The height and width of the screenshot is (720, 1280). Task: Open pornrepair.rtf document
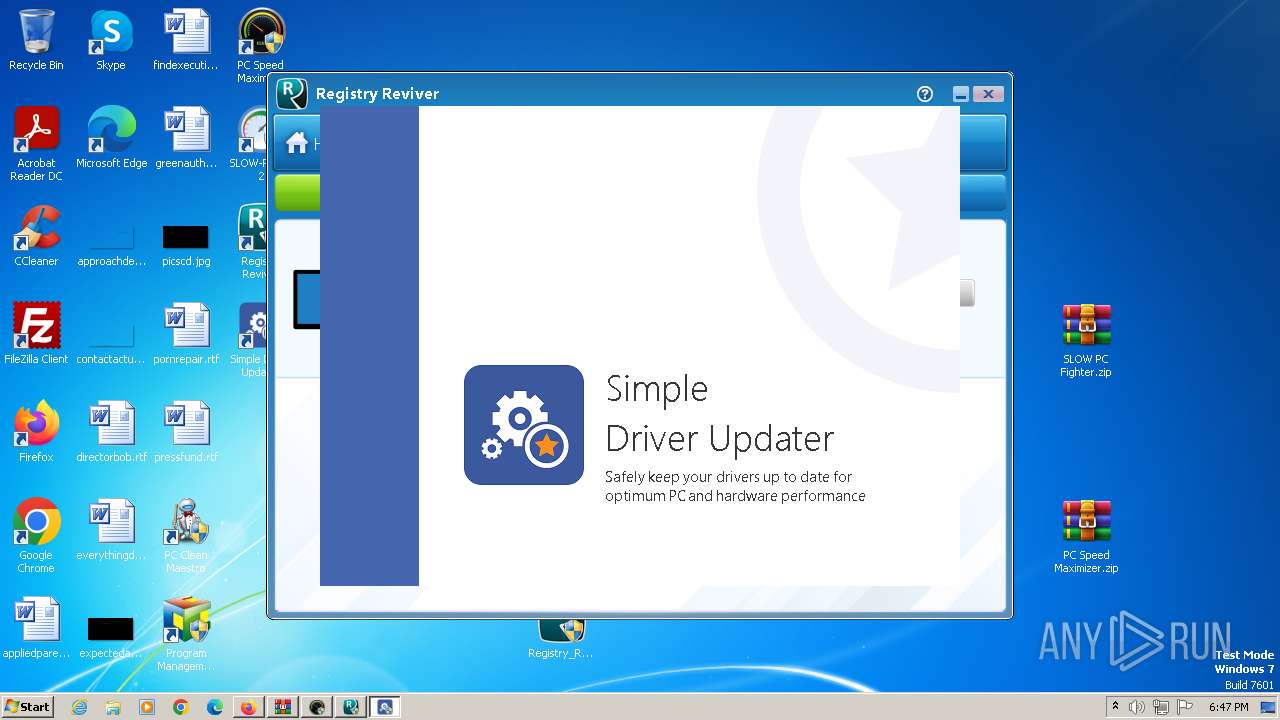(x=186, y=335)
